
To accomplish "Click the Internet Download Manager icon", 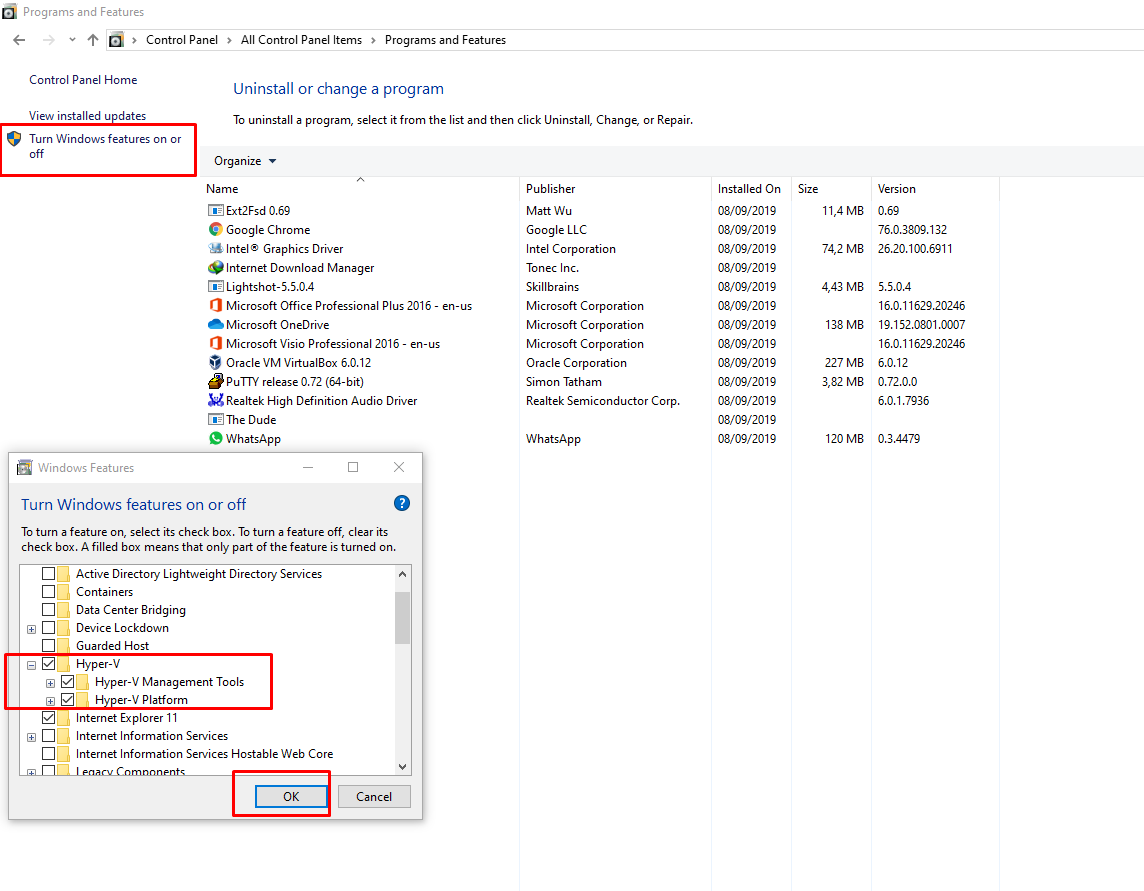I will (215, 267).
